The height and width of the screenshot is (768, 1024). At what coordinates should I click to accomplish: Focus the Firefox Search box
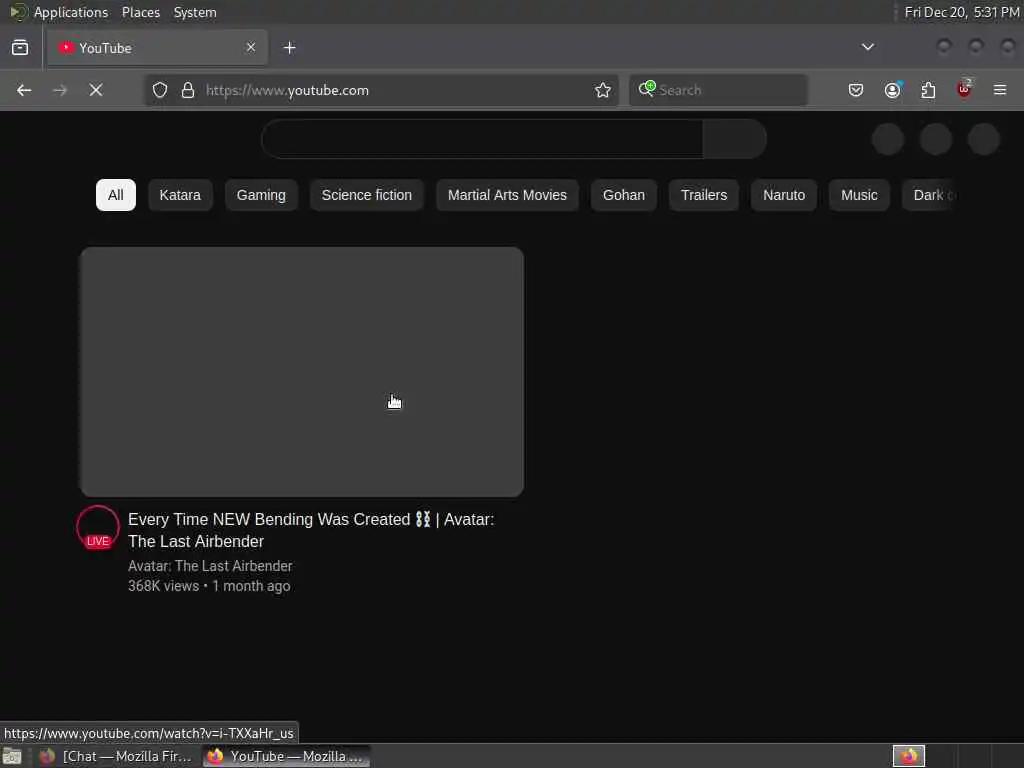pyautogui.click(x=718, y=90)
